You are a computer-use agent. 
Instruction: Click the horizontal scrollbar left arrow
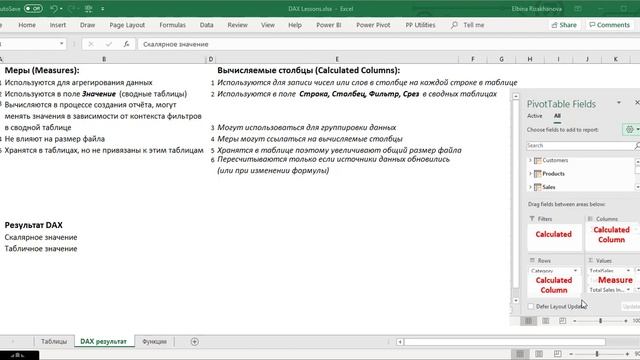(x=400, y=342)
